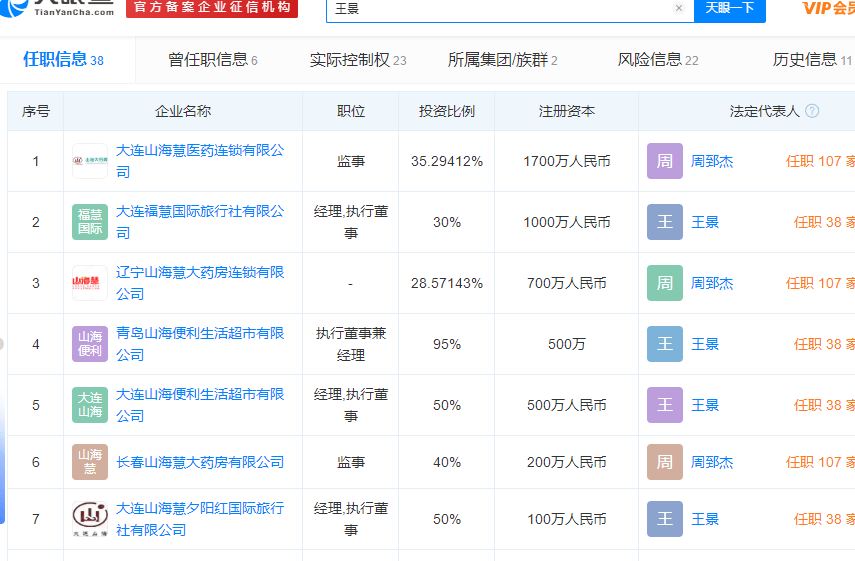
Task: Click 王景 avatar in row 2
Action: point(665,222)
